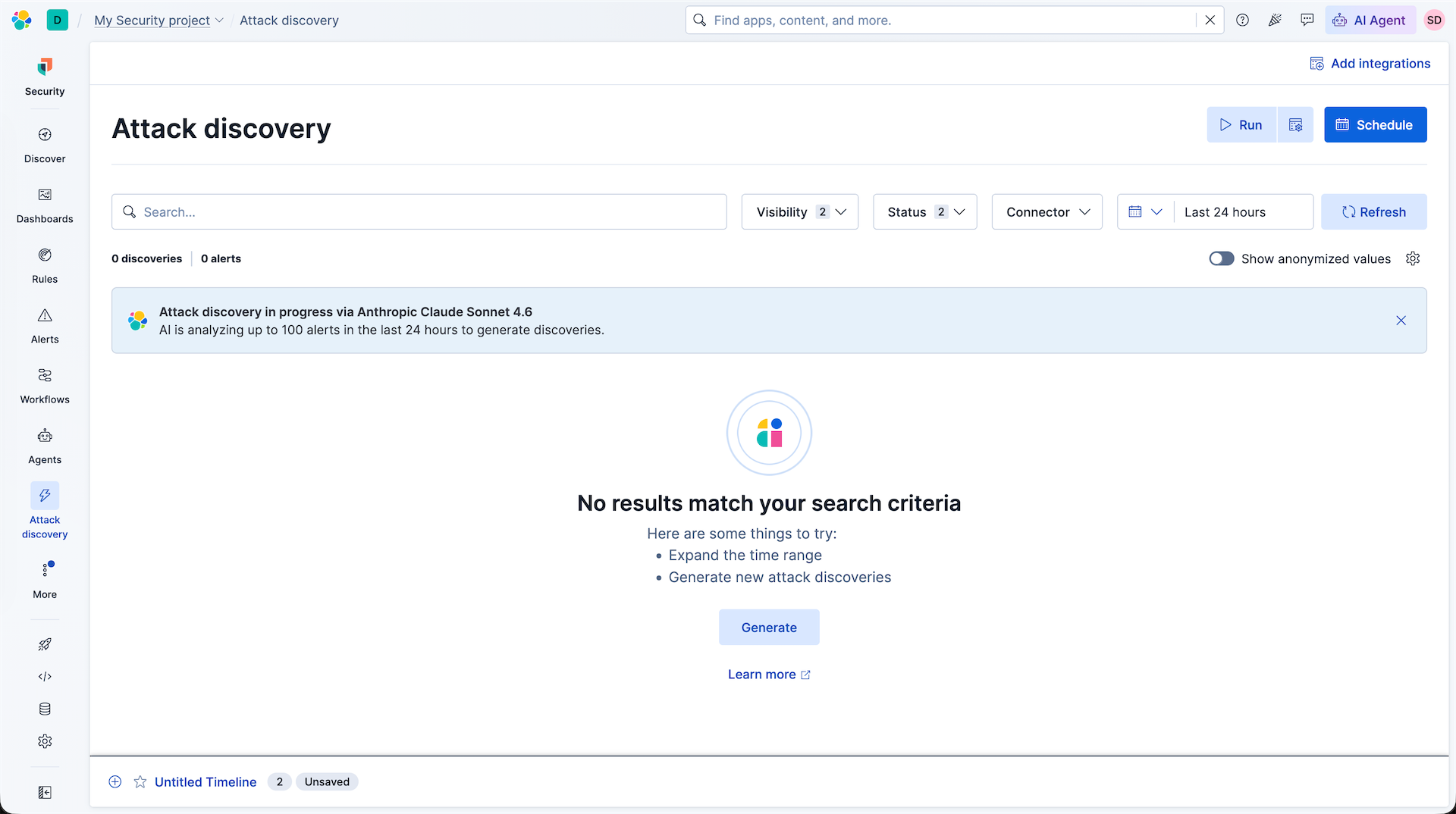Open the More menu in sidebar
This screenshot has height=814, width=1456.
pyautogui.click(x=45, y=581)
